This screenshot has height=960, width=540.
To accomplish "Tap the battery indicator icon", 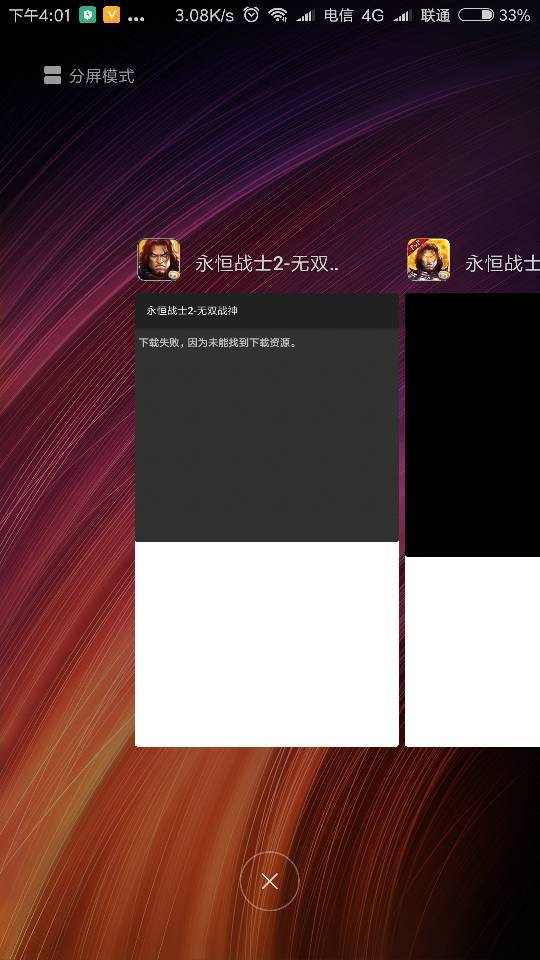I will (476, 15).
